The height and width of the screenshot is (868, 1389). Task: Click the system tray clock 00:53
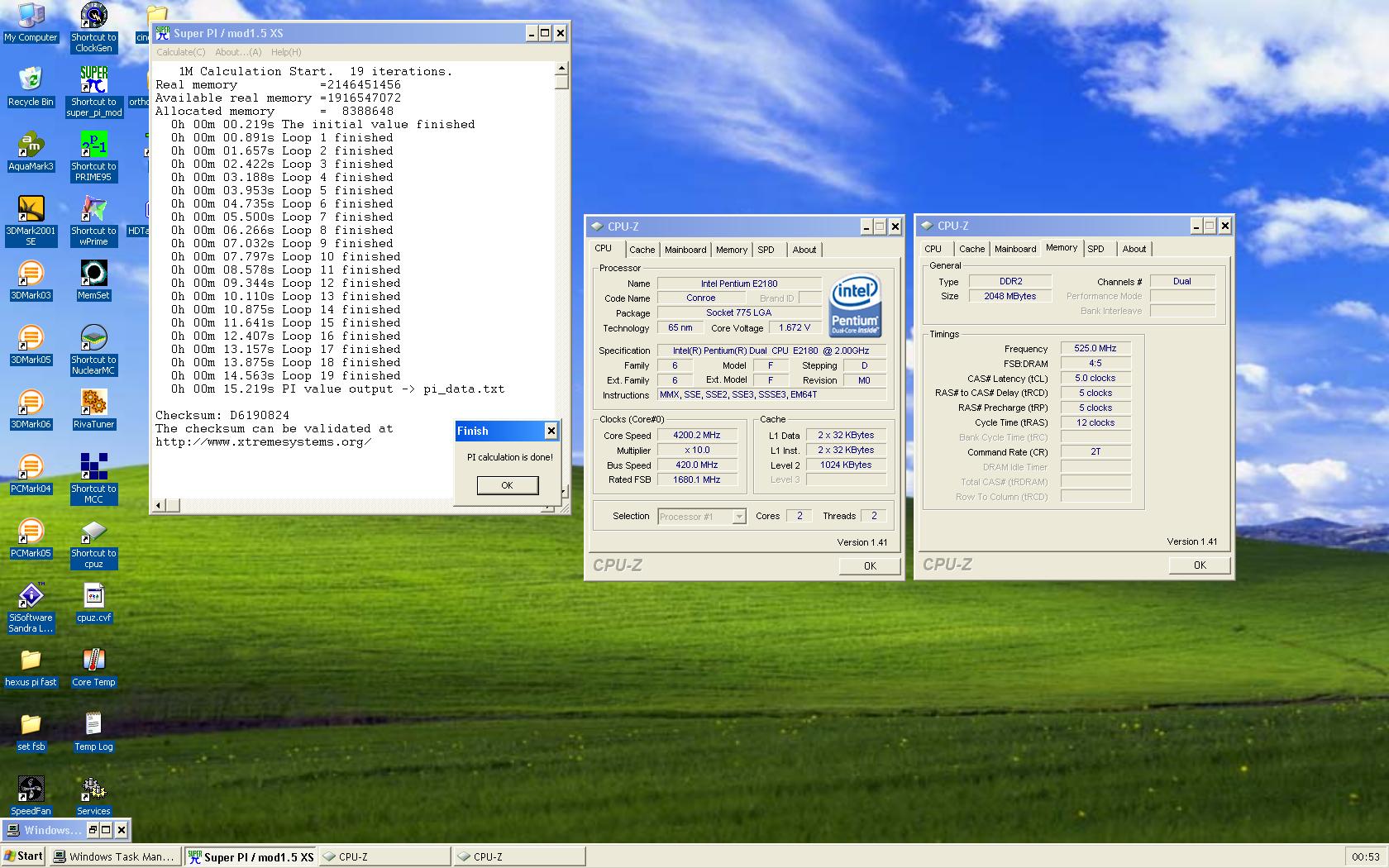(1365, 857)
